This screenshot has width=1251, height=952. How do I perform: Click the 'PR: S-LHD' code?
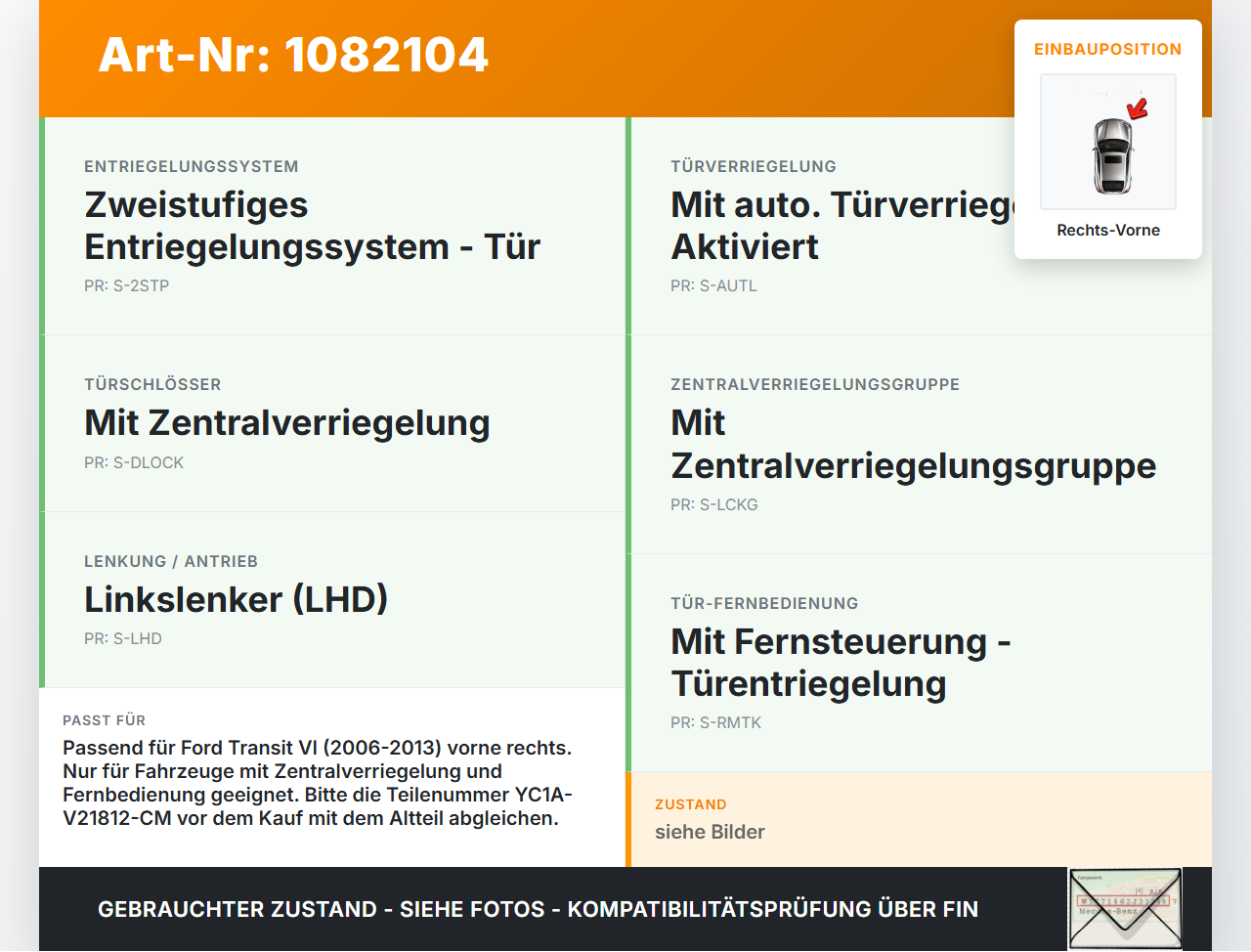click(x=123, y=638)
